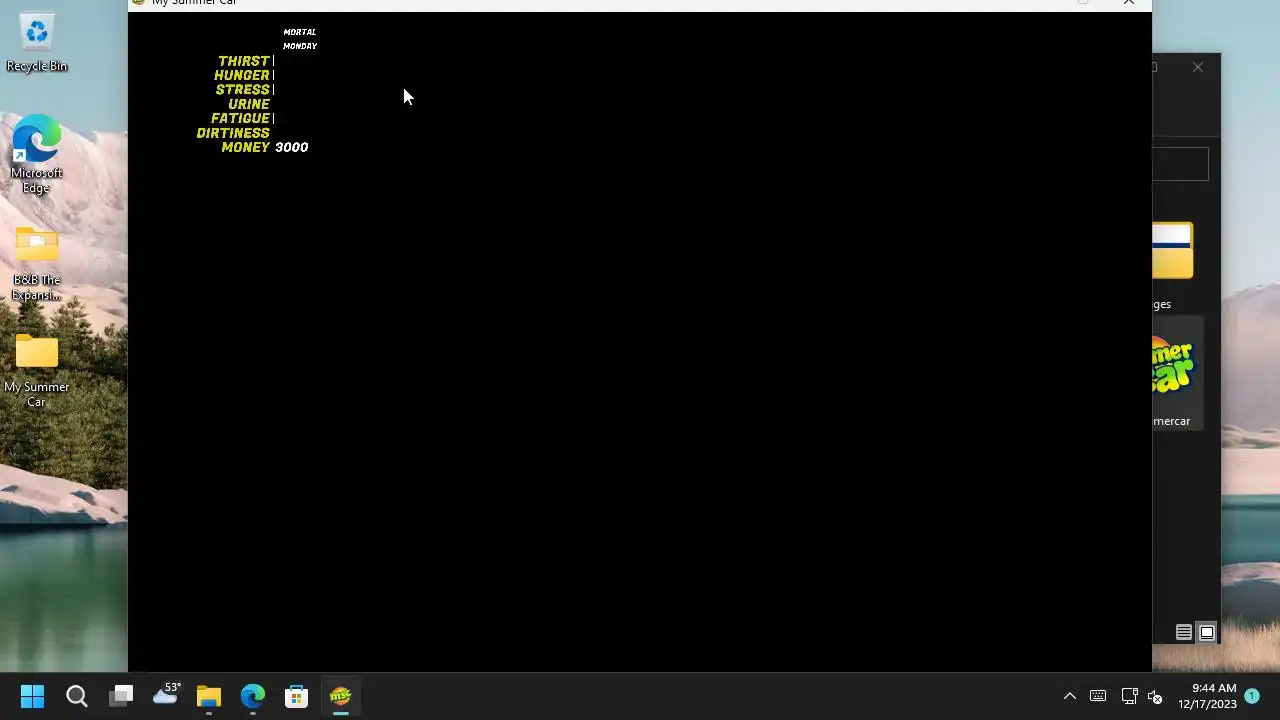Close the My Summer Car game window
This screenshot has width=1280, height=720.
pos(1129,4)
